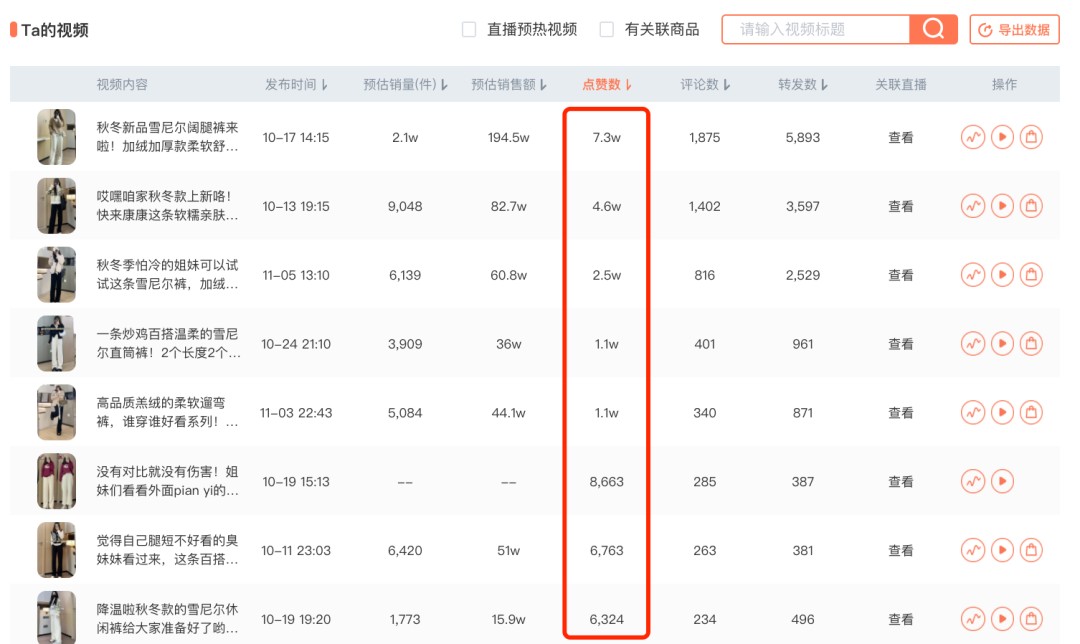Play the 10-13 19:15 video
Image resolution: width=1080 pixels, height=644 pixels.
[1002, 206]
